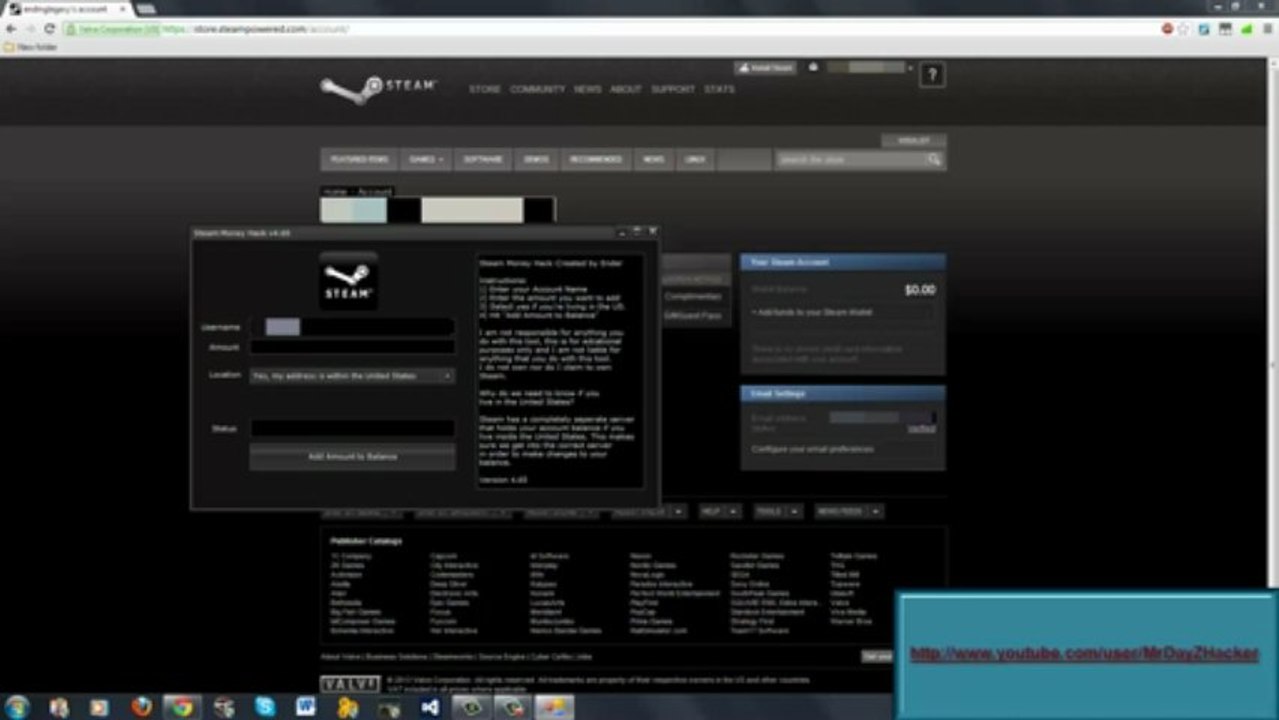This screenshot has height=720, width=1279.
Task: Click the $0.00 wallet balance
Action: click(920, 290)
